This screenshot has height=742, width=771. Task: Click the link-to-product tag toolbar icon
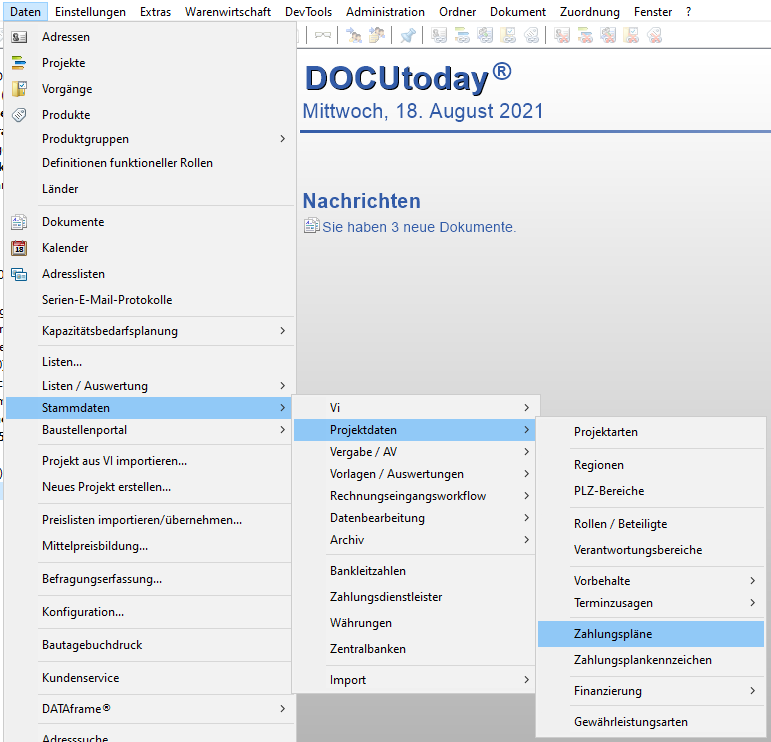(x=532, y=35)
